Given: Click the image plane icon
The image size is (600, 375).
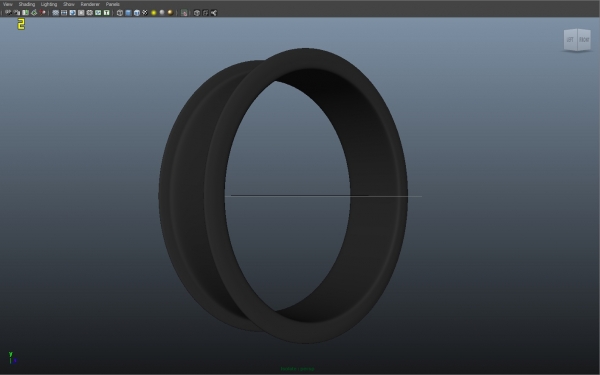Looking at the screenshot, I should pos(34,13).
